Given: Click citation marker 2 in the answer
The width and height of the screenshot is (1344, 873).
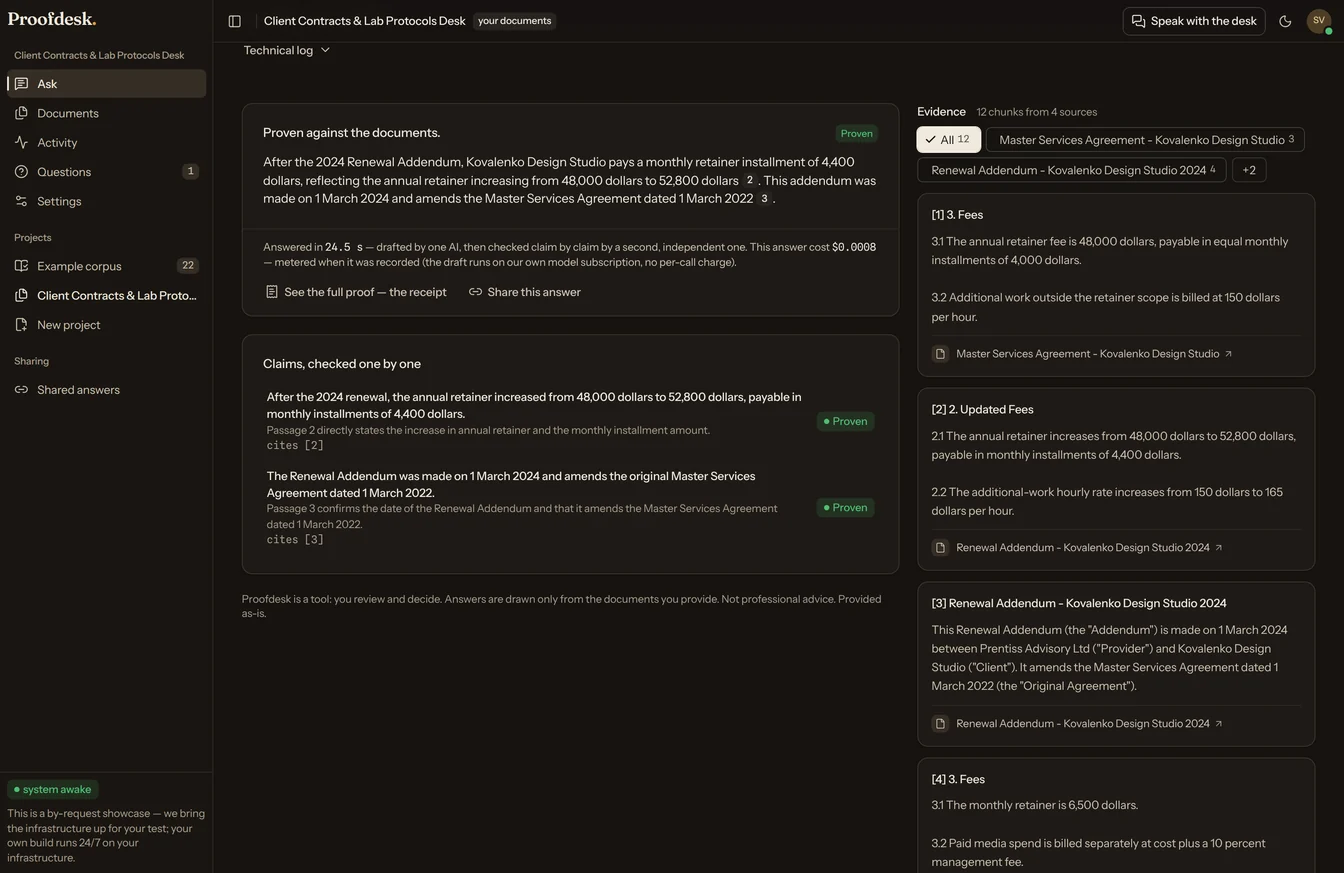Looking at the screenshot, I should tap(749, 181).
